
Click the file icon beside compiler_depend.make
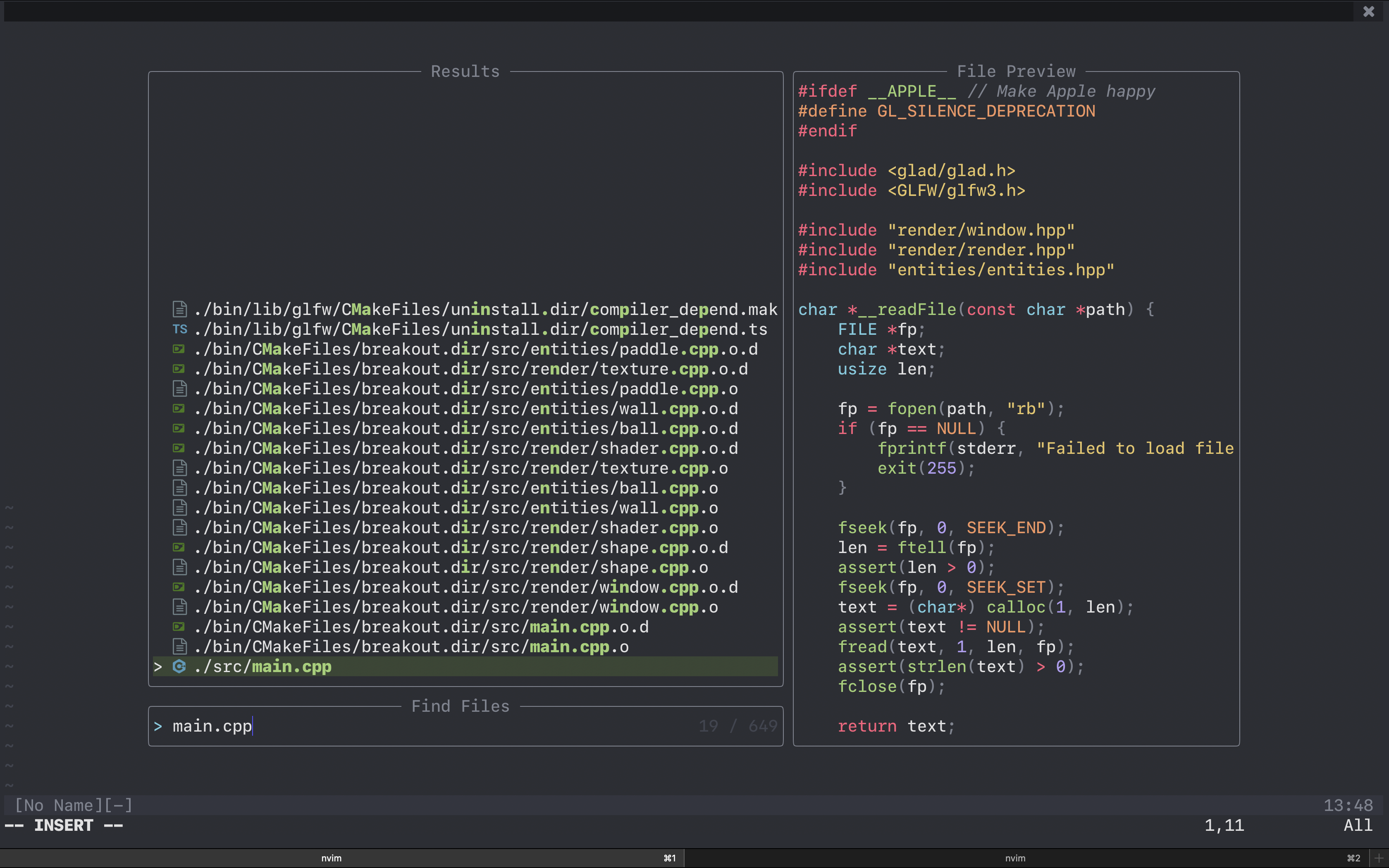pos(180,310)
